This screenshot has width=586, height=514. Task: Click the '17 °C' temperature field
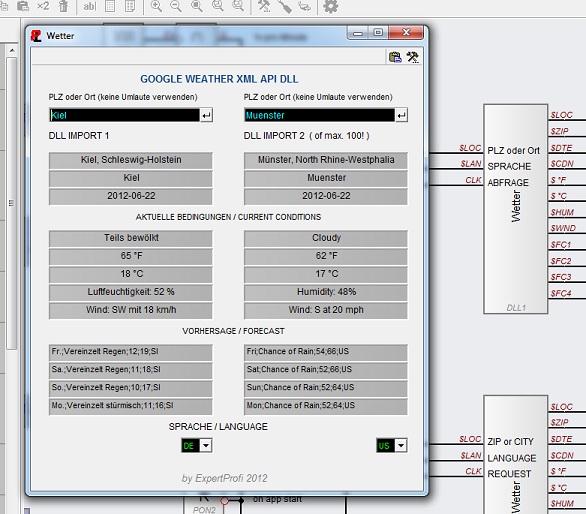[326, 274]
